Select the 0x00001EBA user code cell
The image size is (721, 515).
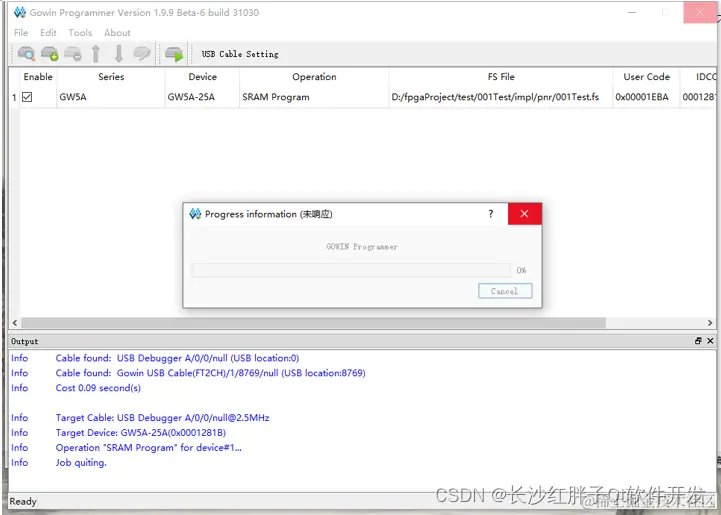pyautogui.click(x=646, y=97)
